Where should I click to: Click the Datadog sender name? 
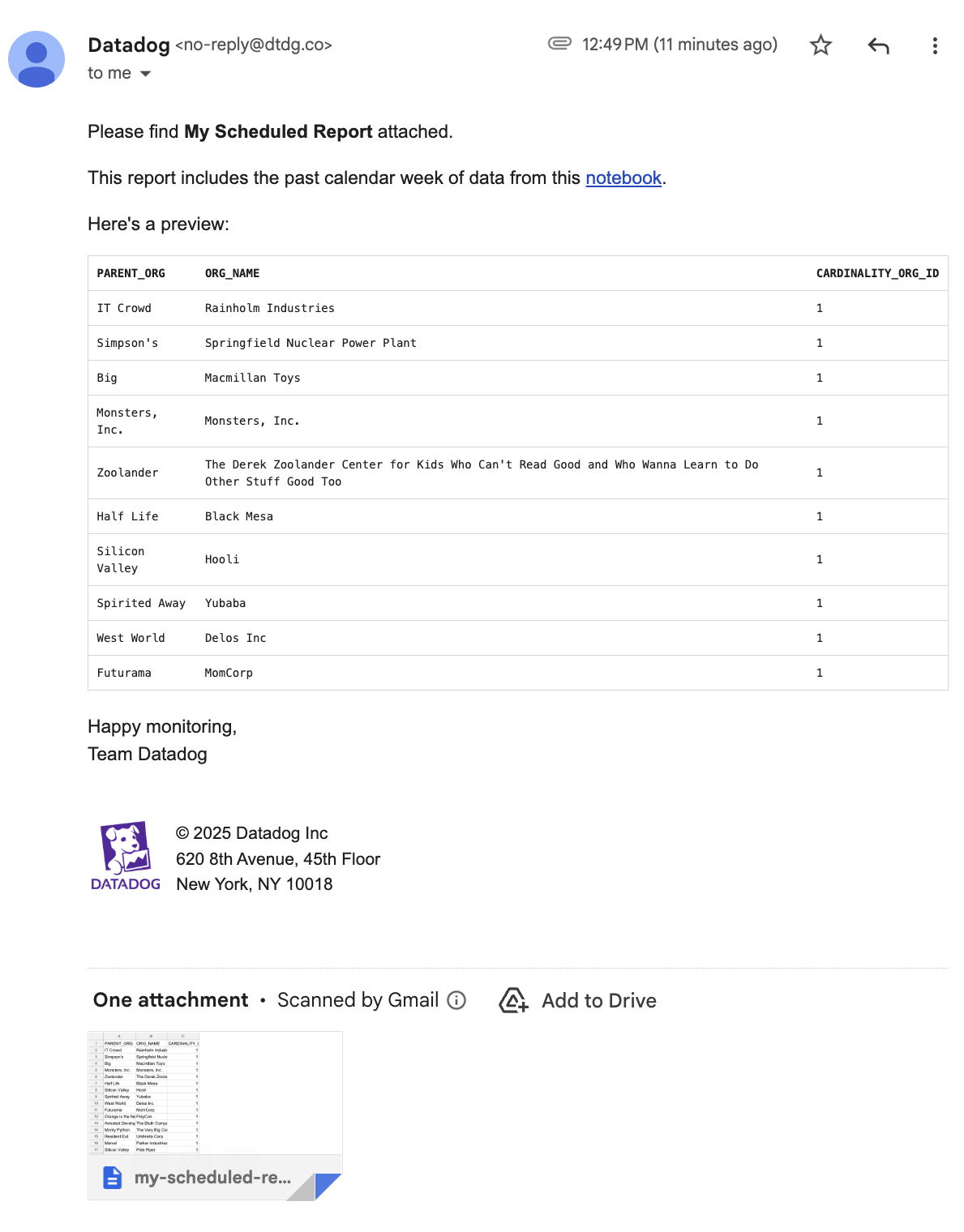(129, 45)
